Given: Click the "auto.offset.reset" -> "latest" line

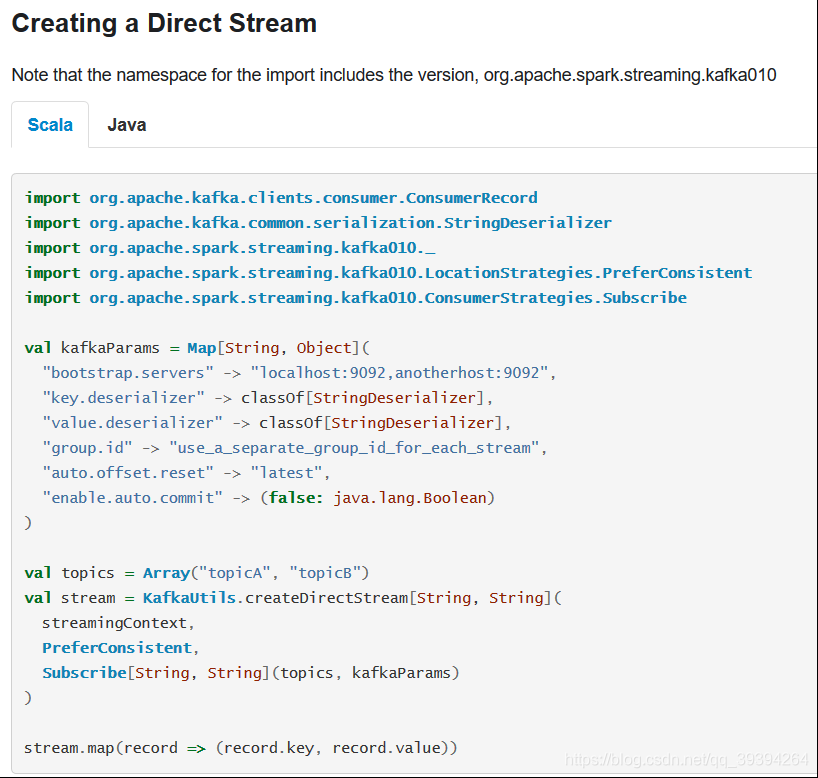Looking at the screenshot, I should tap(186, 473).
